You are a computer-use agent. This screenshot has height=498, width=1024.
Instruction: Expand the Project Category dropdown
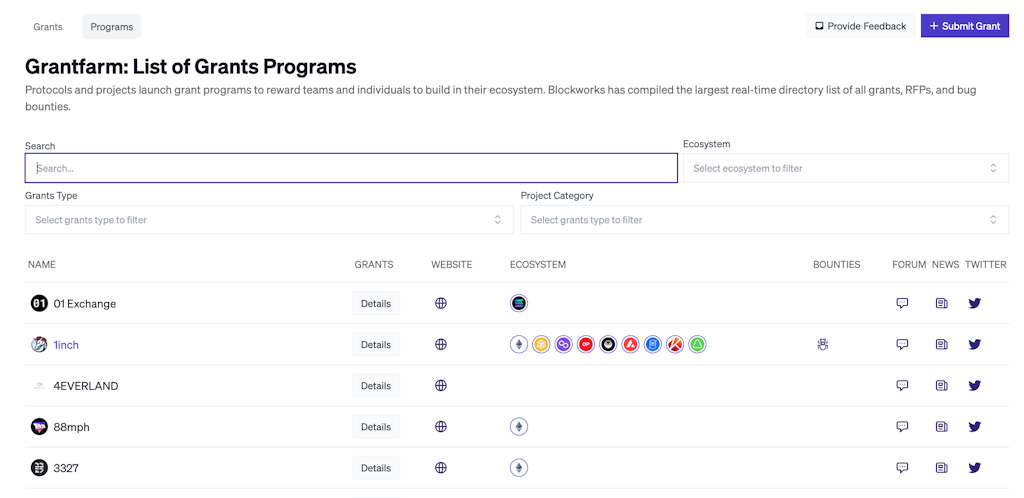[x=764, y=220]
